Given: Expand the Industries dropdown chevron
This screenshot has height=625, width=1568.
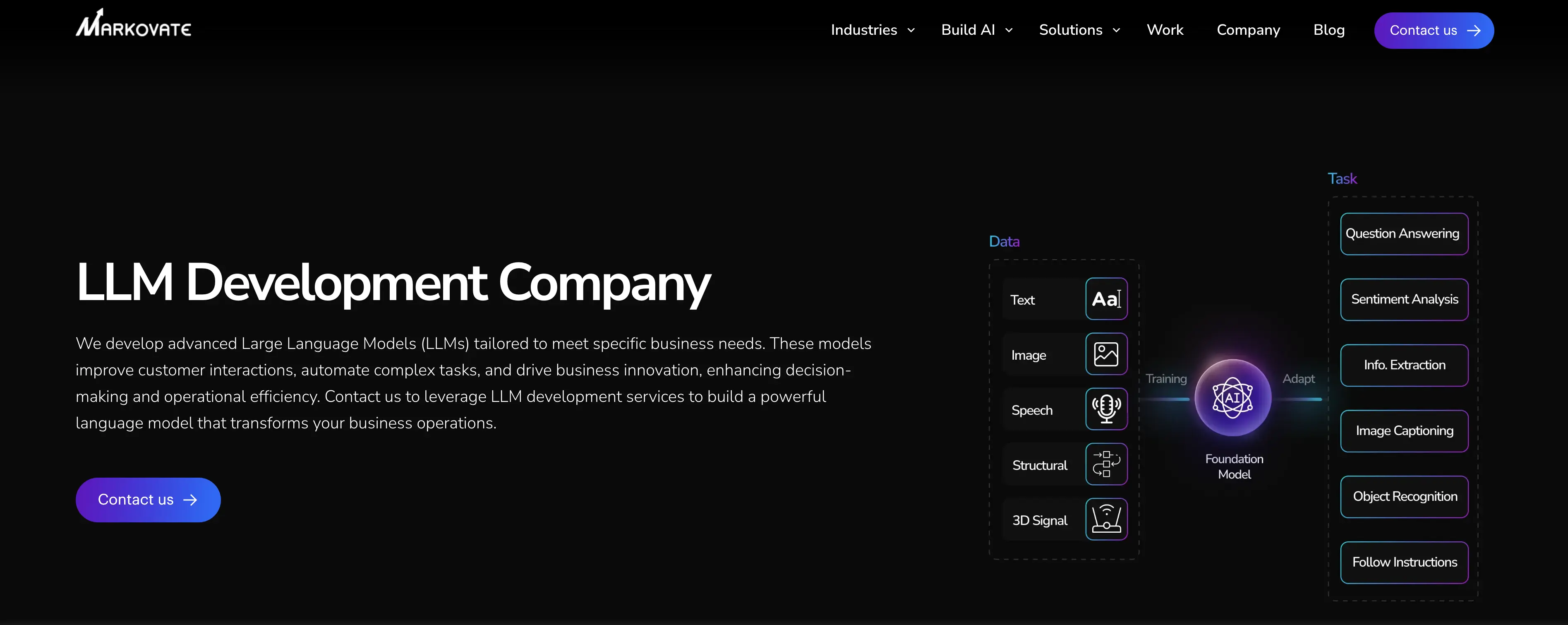Looking at the screenshot, I should [x=911, y=31].
